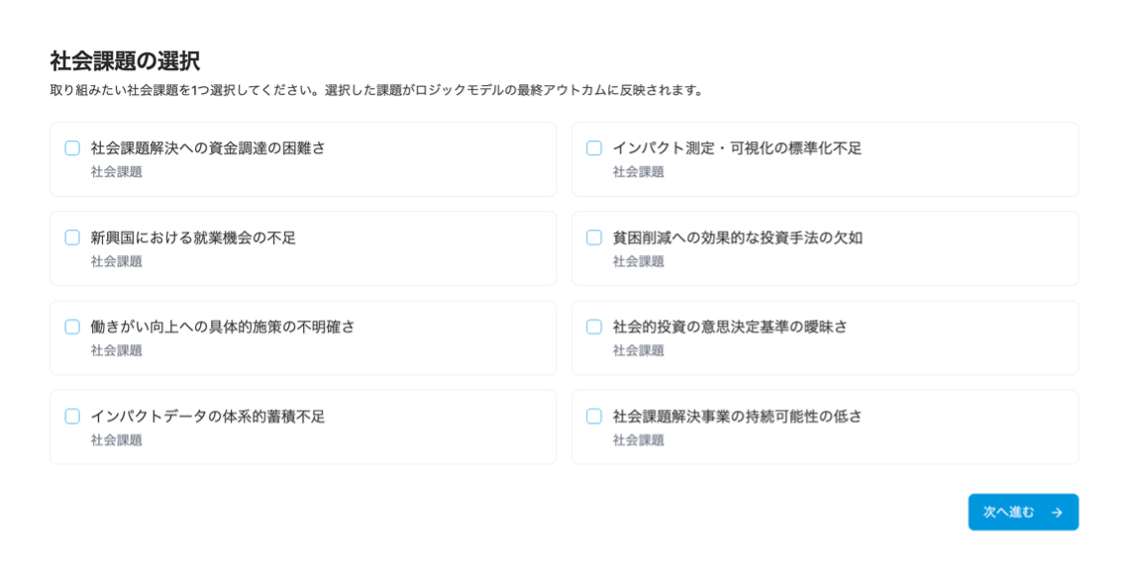
Task: Tick the インパクトデータの体系的蓄積不足 checkbox
Action: [x=72, y=416]
